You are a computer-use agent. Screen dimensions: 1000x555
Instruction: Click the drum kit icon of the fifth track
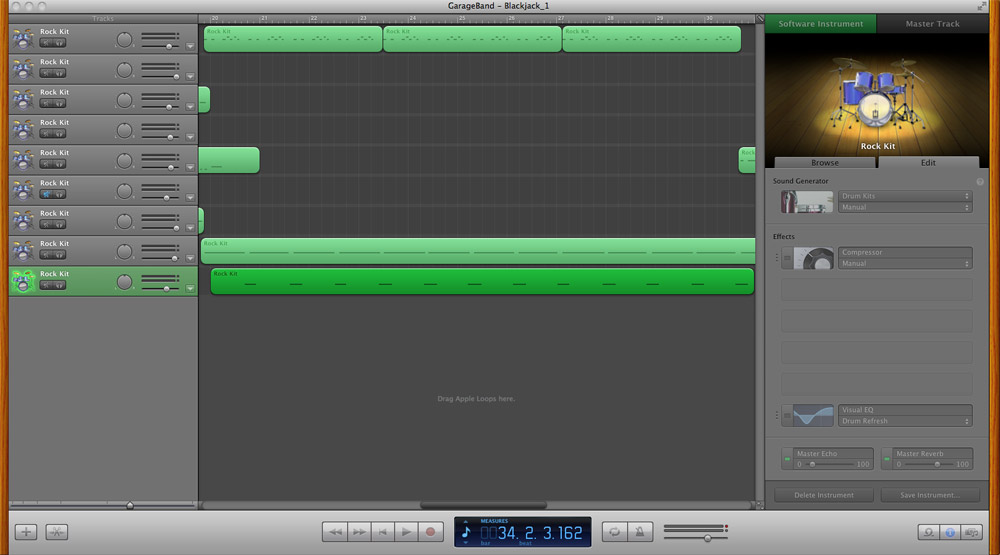[x=24, y=160]
